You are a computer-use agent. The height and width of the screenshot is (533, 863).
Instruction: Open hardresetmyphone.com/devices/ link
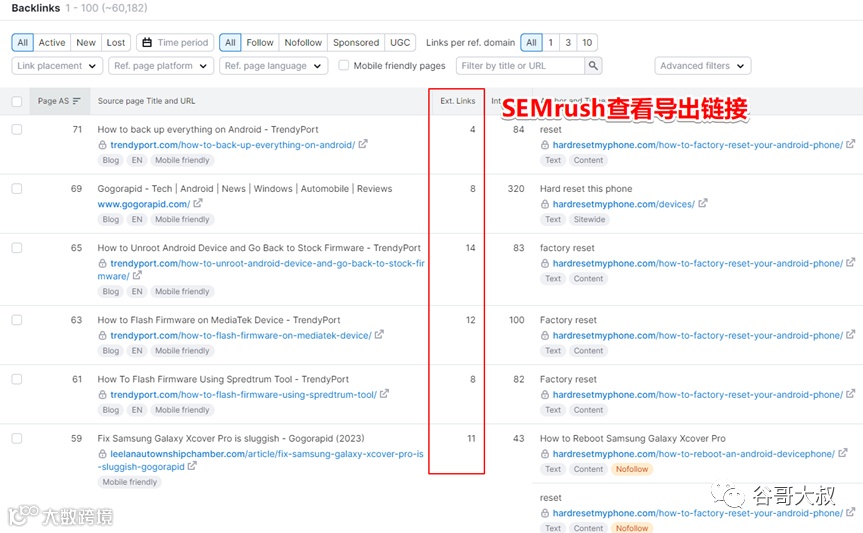coord(624,204)
